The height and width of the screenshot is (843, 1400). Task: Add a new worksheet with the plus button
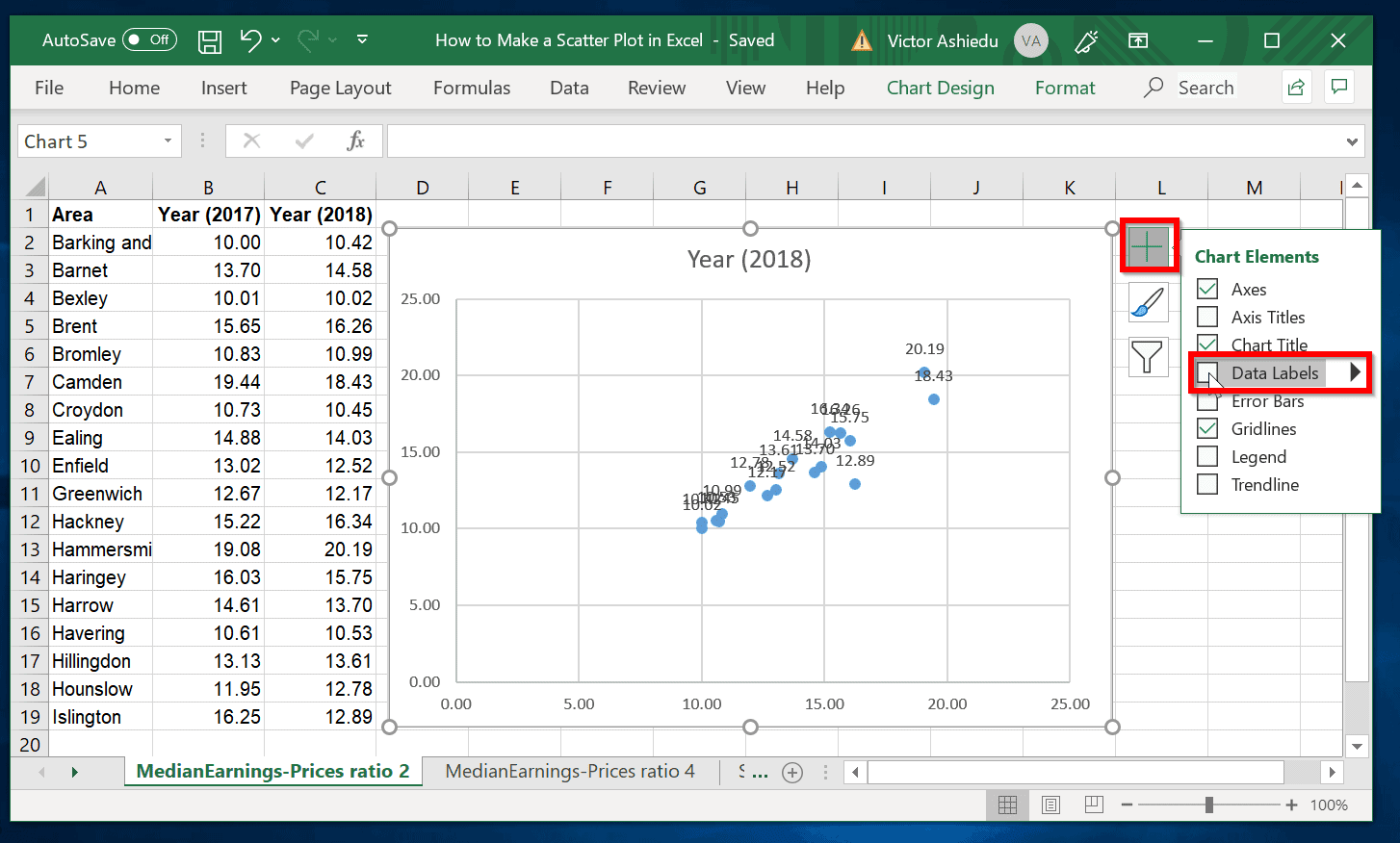click(x=791, y=771)
